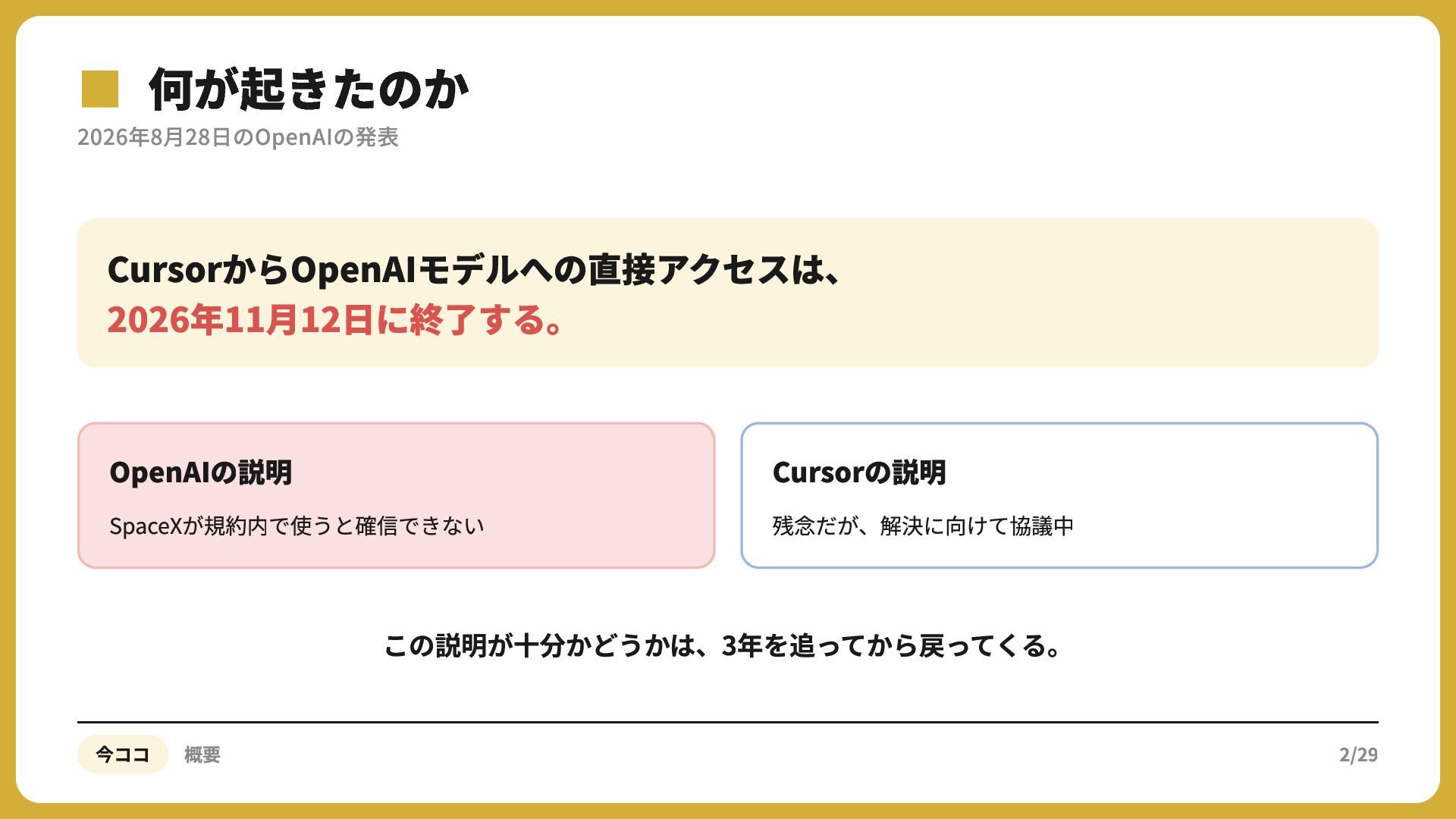The height and width of the screenshot is (819, 1456).
Task: Click the horizontal footer divider line
Action: point(728,722)
